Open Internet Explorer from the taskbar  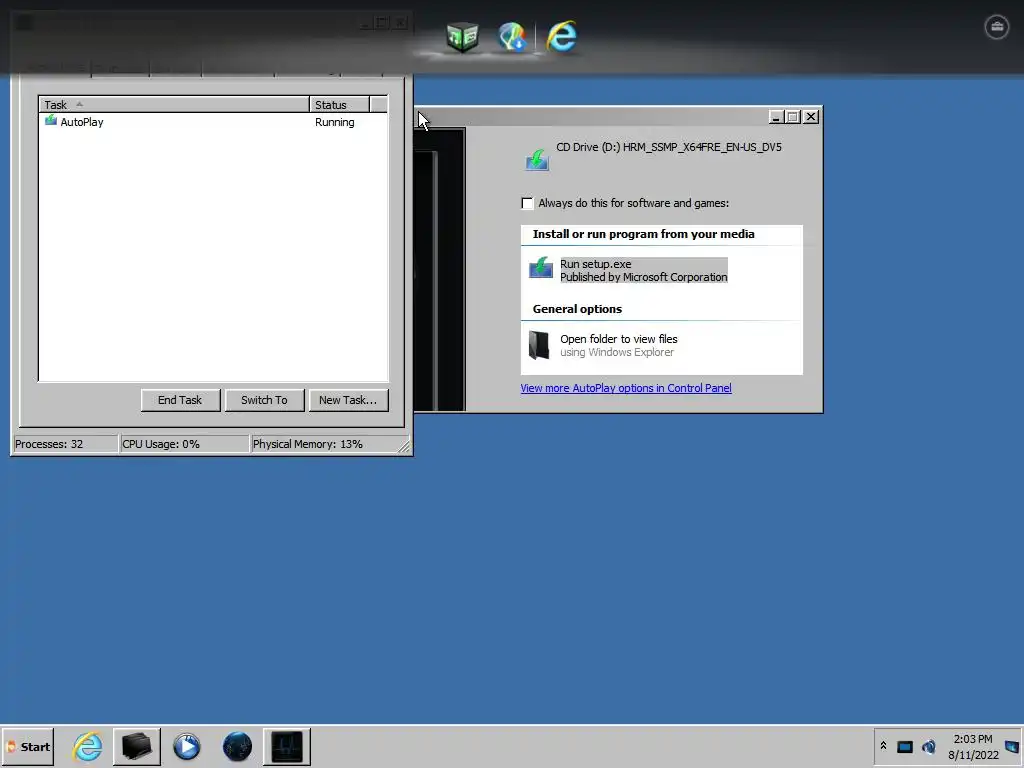click(87, 746)
